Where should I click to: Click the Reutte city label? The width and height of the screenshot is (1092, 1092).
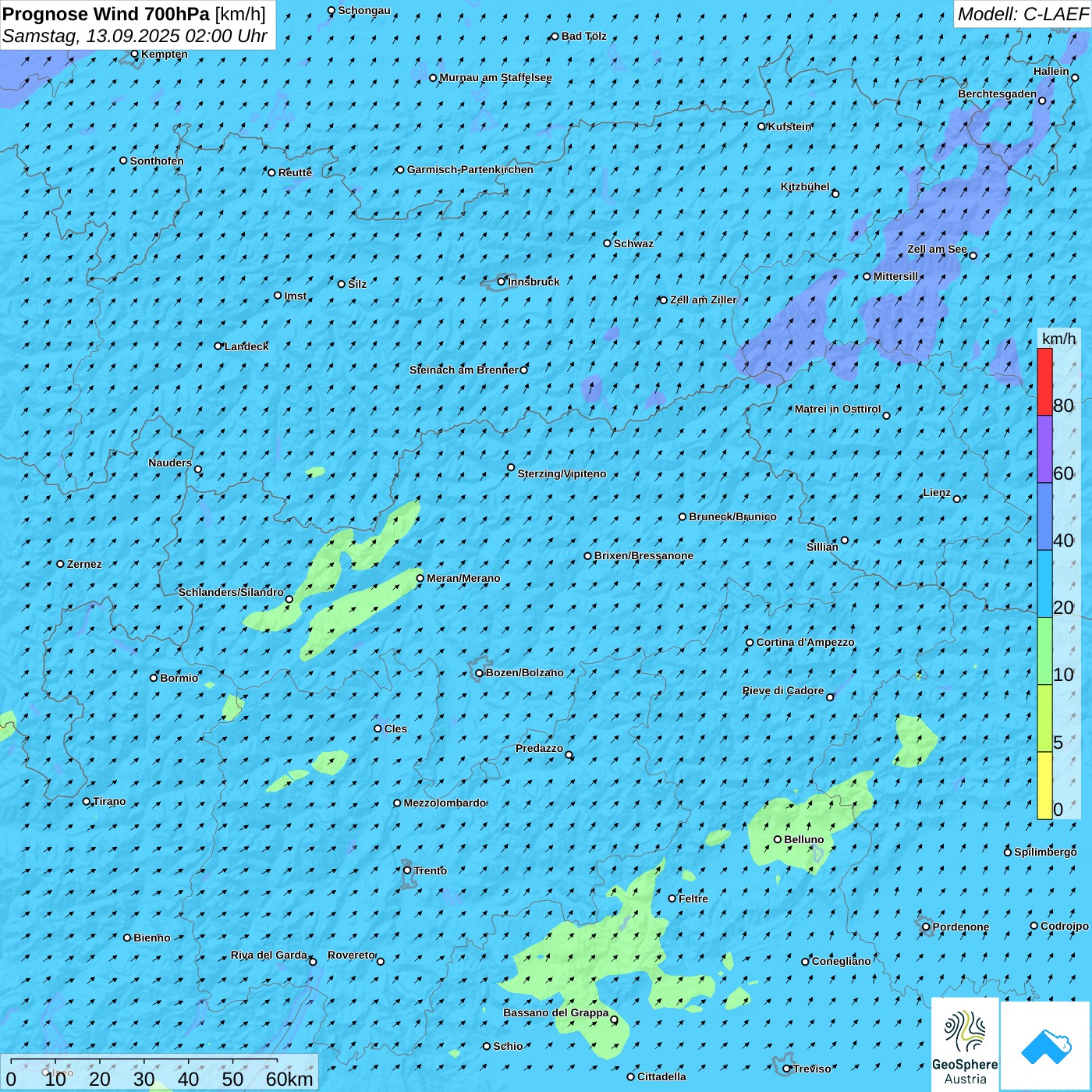coord(295,172)
